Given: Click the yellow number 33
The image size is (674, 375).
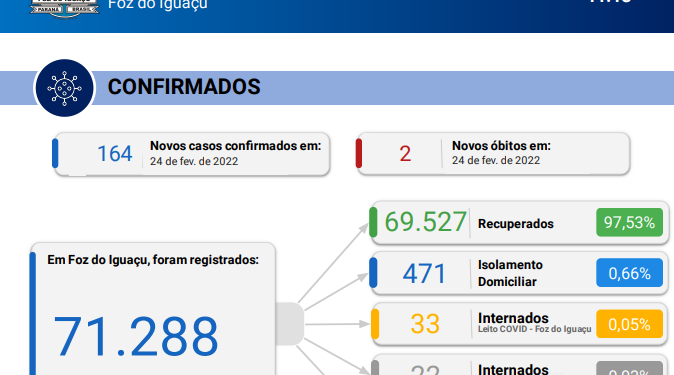Looking at the screenshot, I should pos(425,324).
